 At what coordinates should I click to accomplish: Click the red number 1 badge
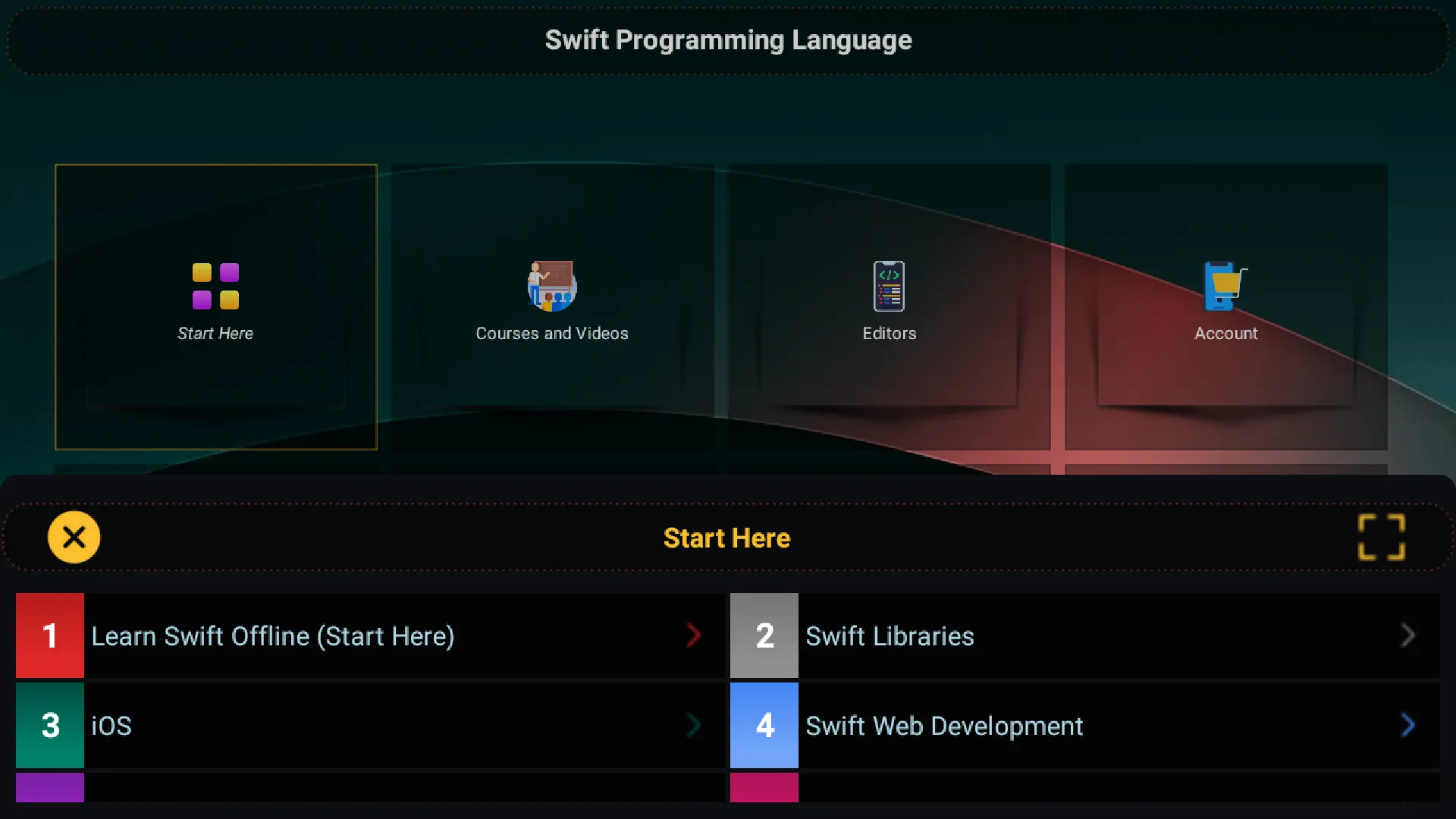tap(50, 635)
